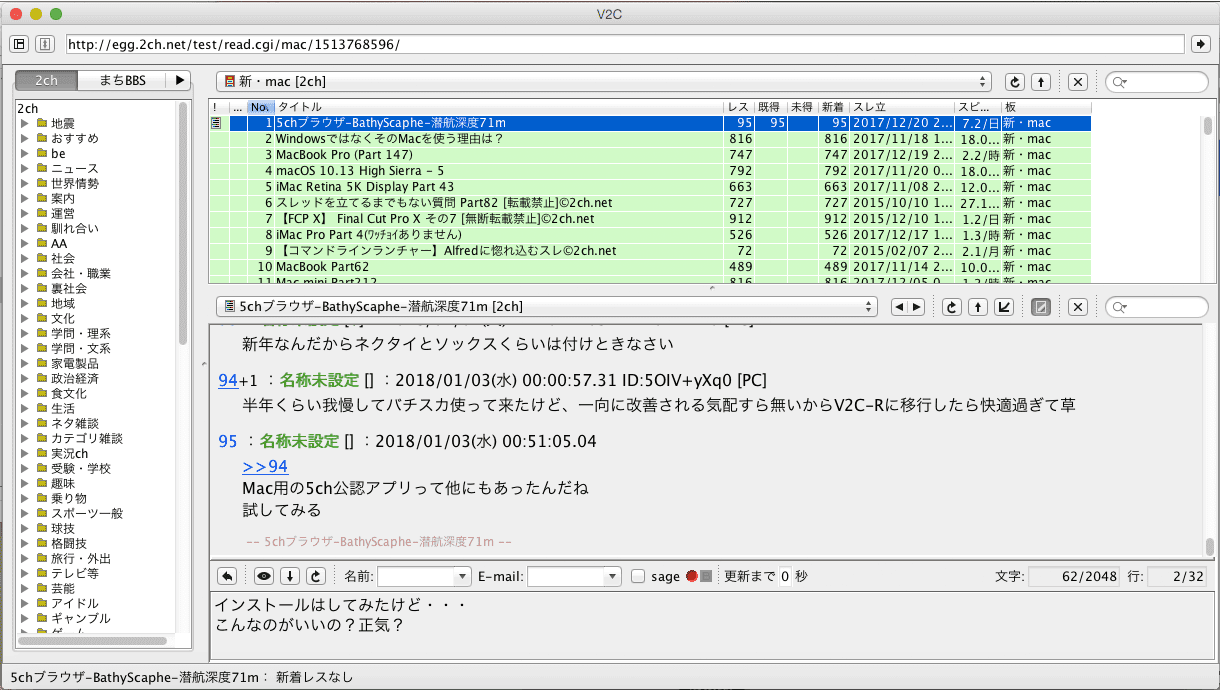Open thread MacBook Part62
The width and height of the screenshot is (1220, 690).
(322, 267)
